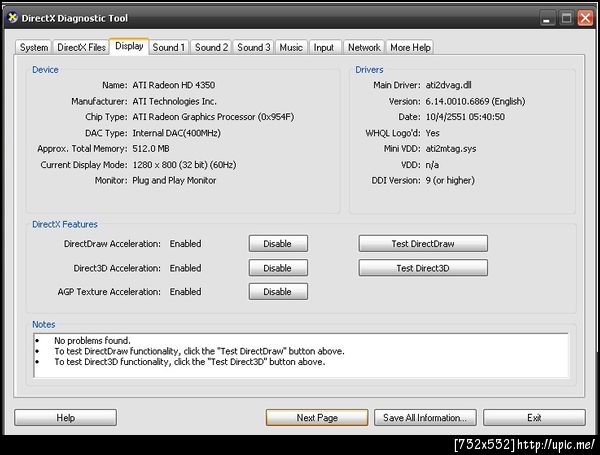Image resolution: width=600 pixels, height=455 pixels.
Task: Click Enabled status beside Direct3D Acceleration
Action: 185,268
